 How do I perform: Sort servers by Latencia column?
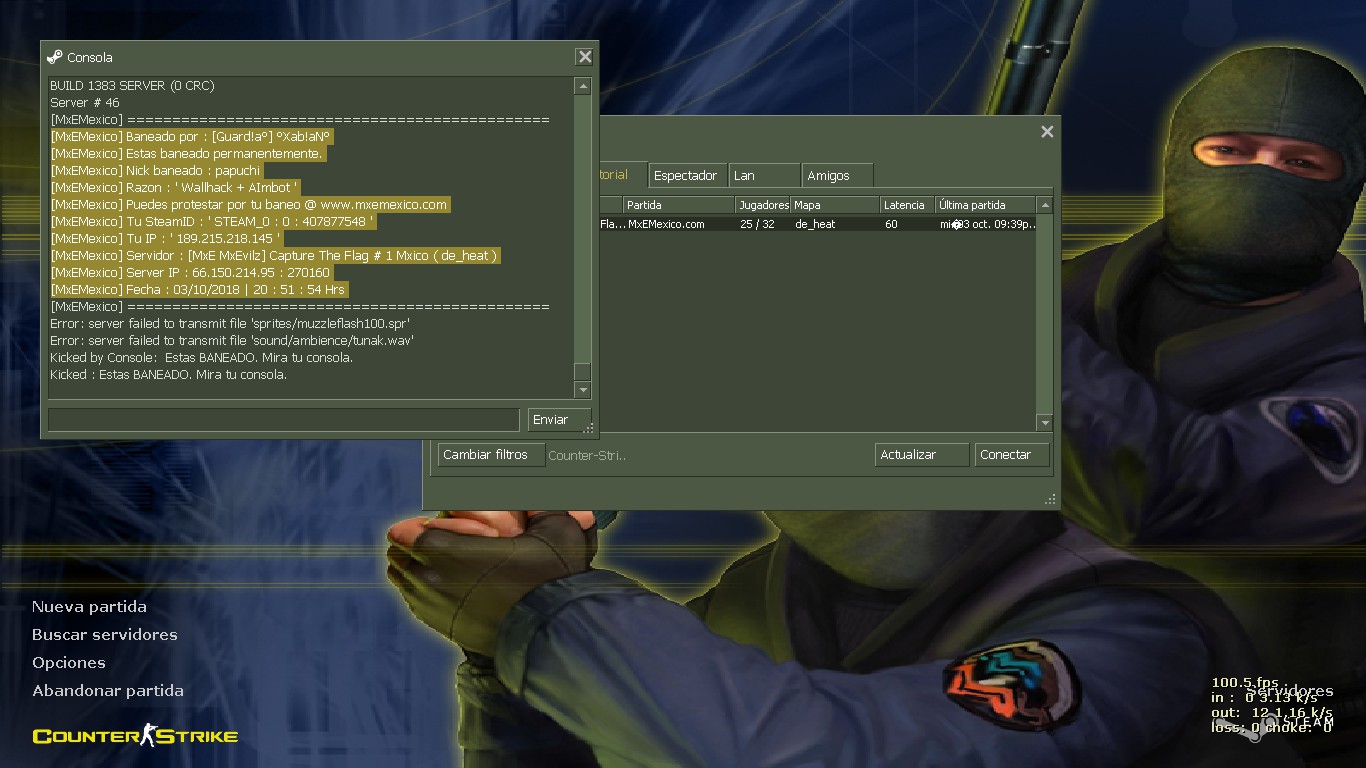coord(907,205)
